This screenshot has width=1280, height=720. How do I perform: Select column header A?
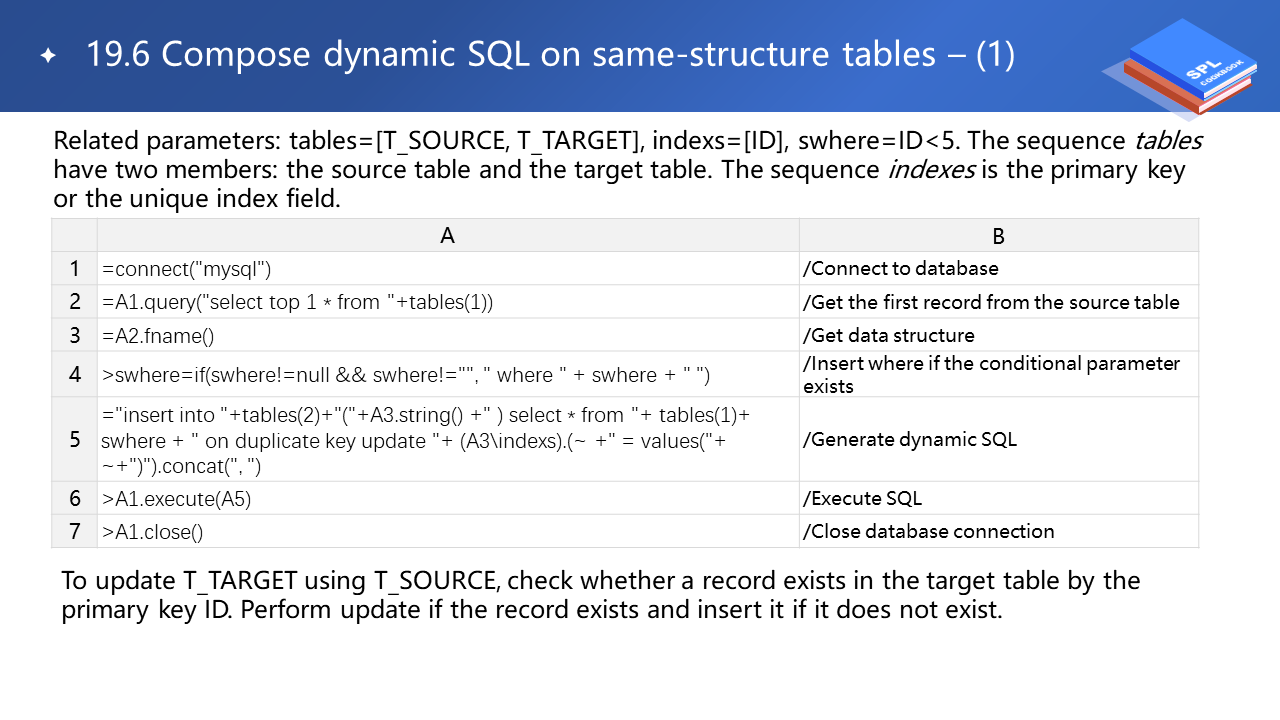pos(447,235)
